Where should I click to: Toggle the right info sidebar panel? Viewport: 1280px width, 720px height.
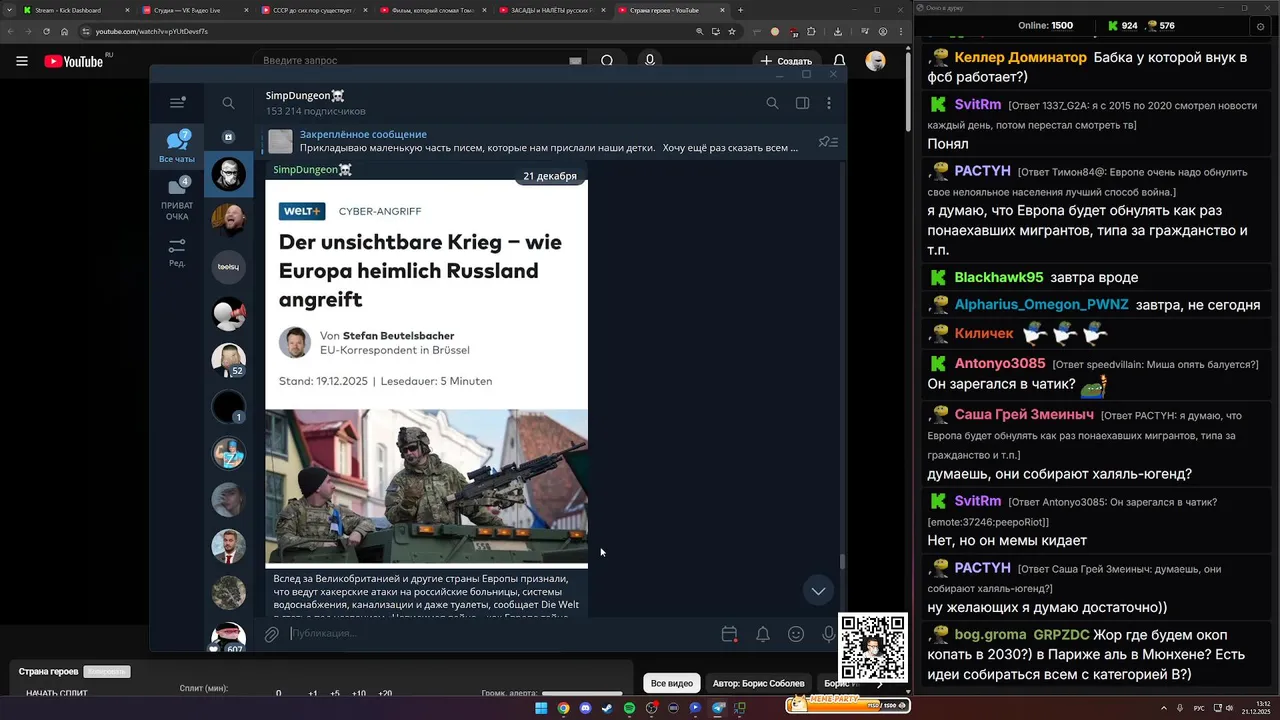tap(802, 103)
